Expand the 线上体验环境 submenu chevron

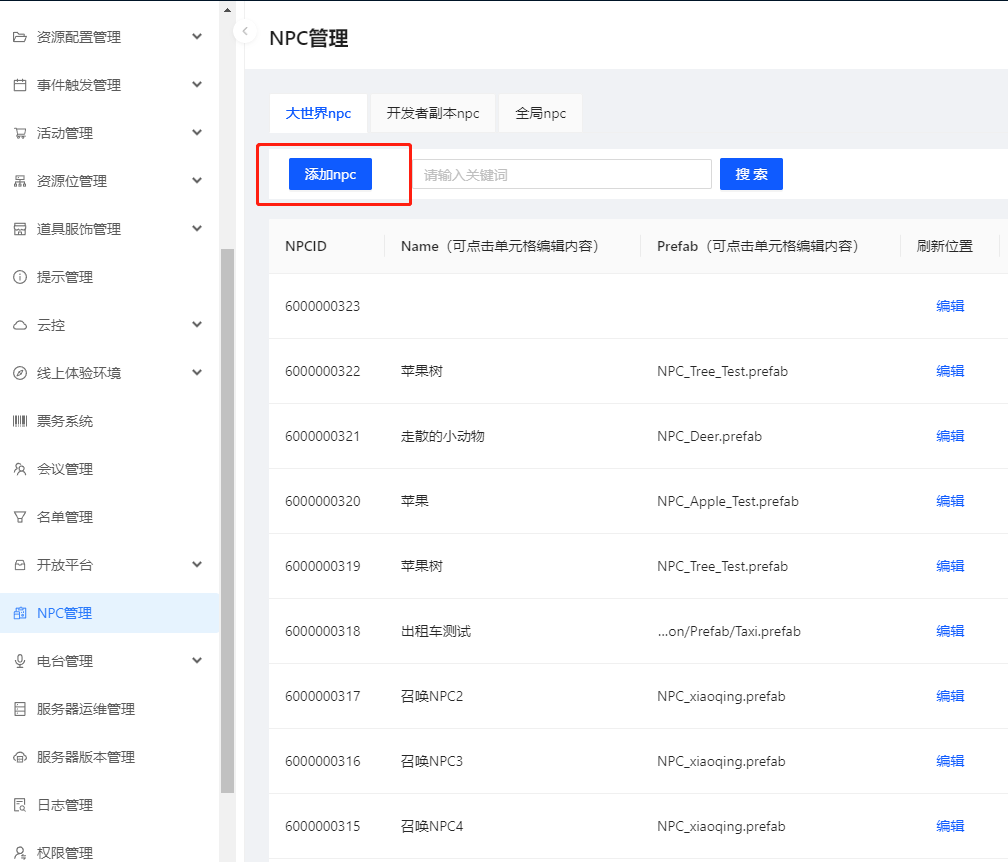(x=197, y=373)
